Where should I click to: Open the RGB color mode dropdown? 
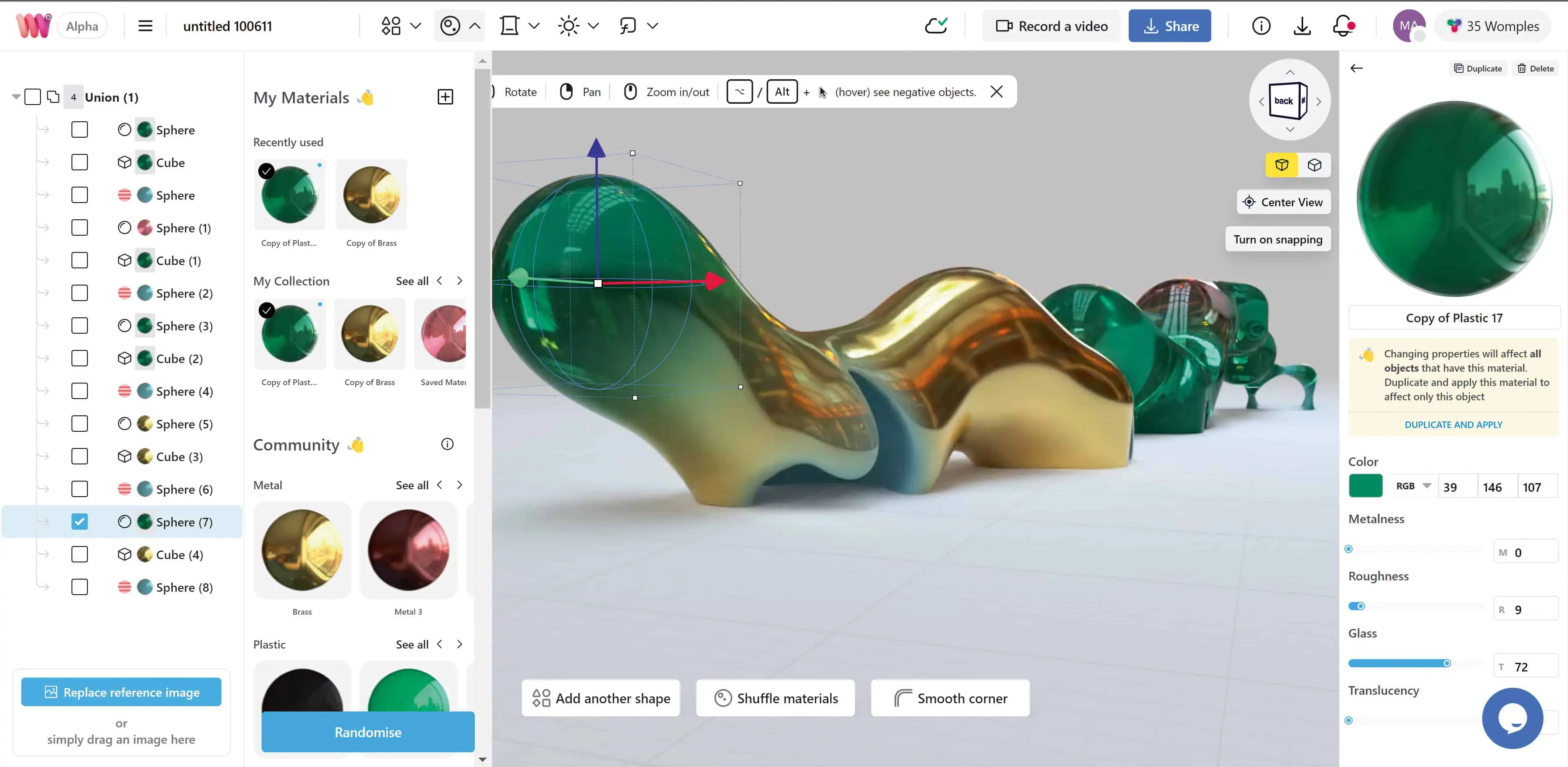[x=1414, y=486]
